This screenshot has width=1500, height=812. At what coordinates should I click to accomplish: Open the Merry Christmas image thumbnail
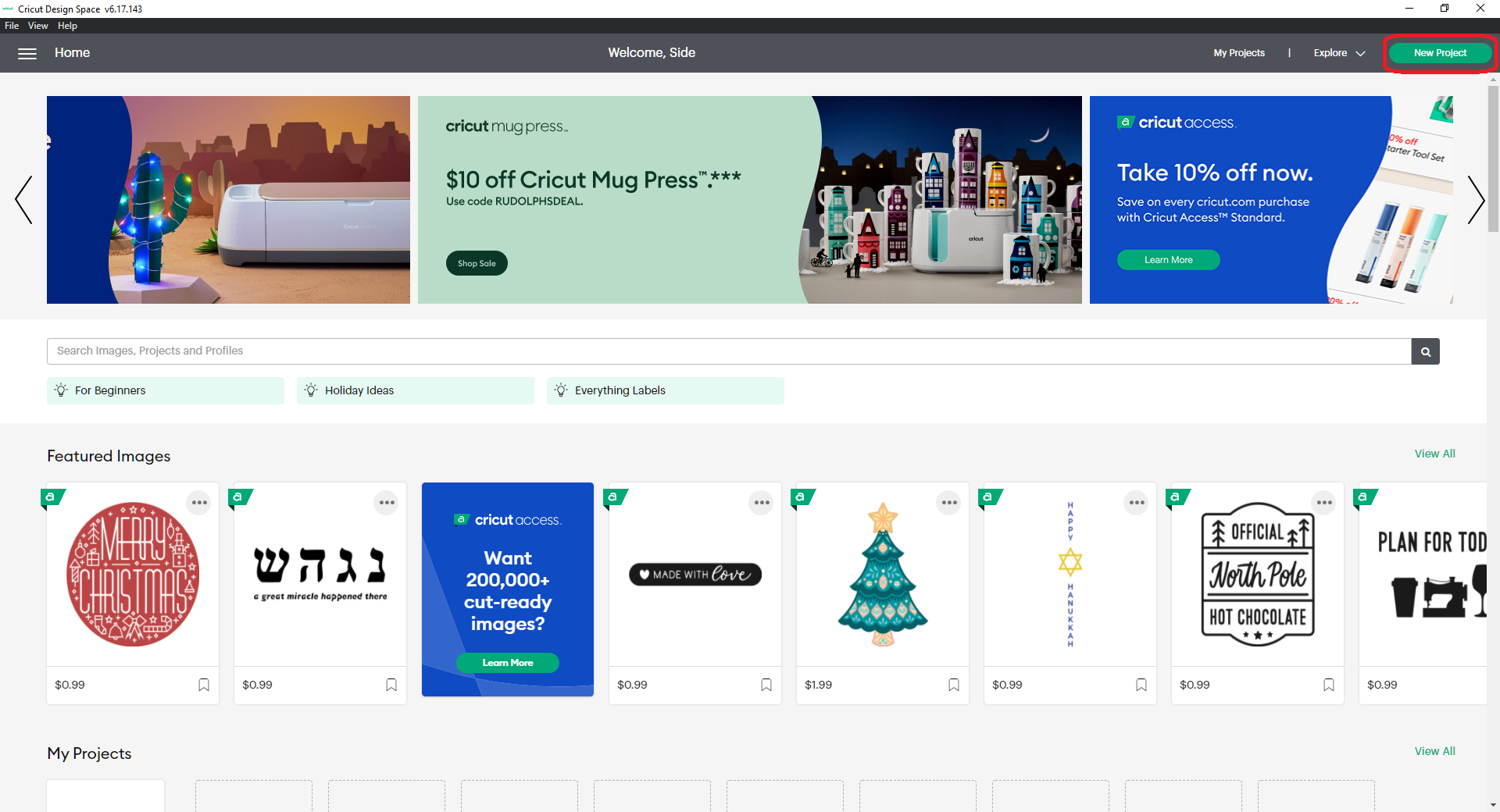coord(133,575)
